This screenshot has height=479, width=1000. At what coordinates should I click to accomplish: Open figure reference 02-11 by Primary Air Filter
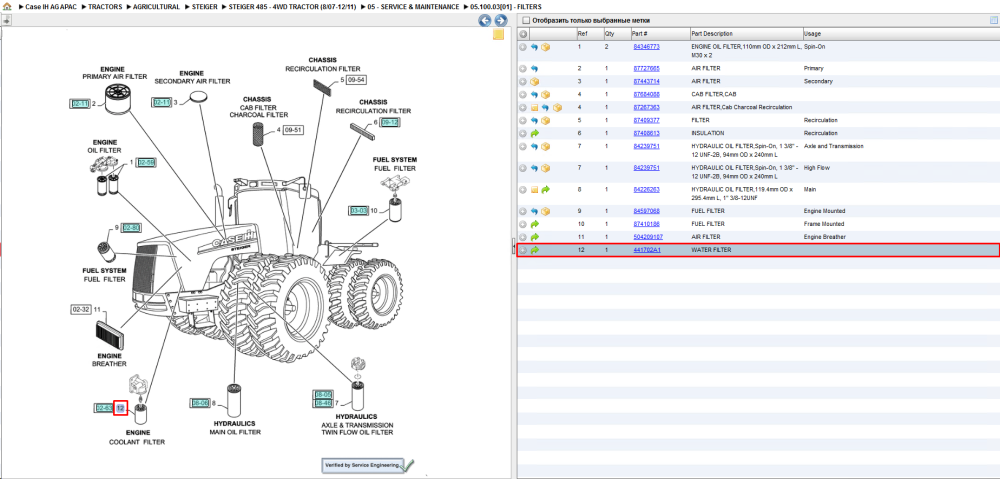(x=80, y=103)
